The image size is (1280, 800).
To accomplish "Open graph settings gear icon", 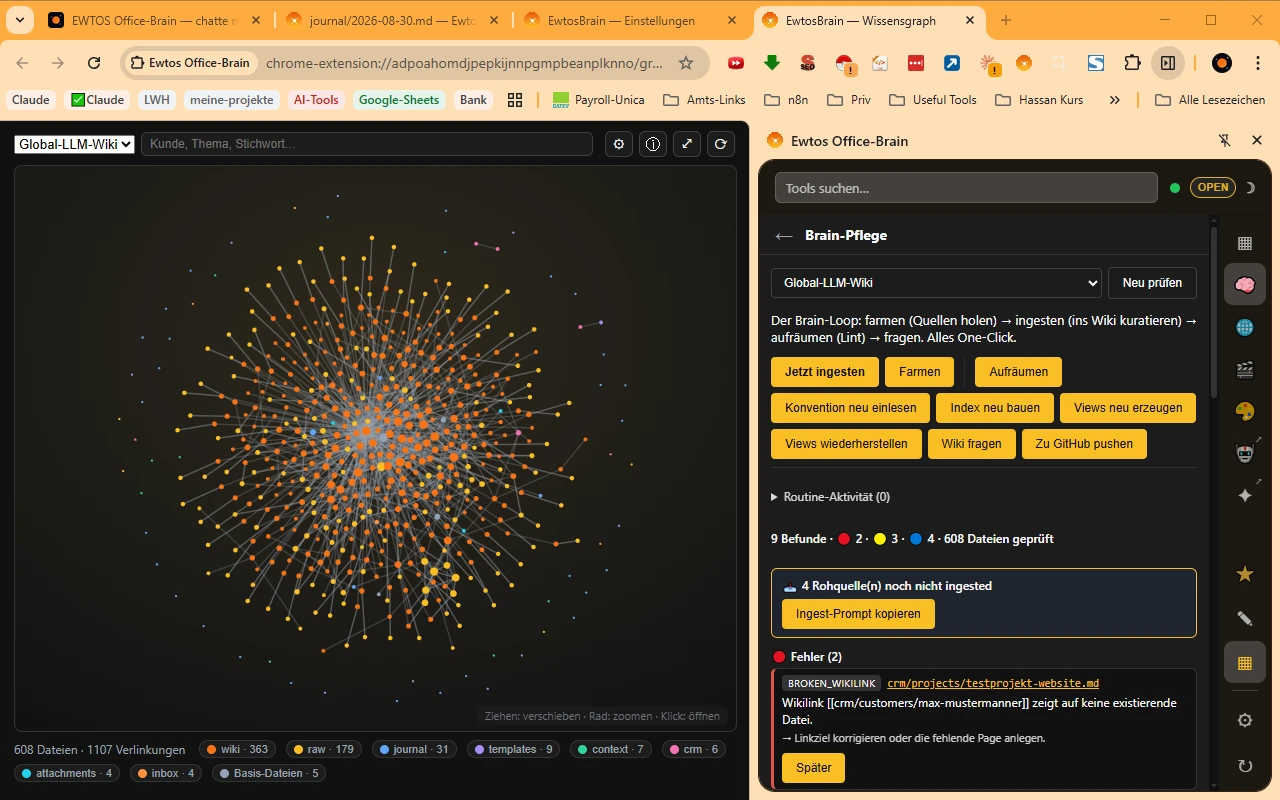I will coord(620,144).
